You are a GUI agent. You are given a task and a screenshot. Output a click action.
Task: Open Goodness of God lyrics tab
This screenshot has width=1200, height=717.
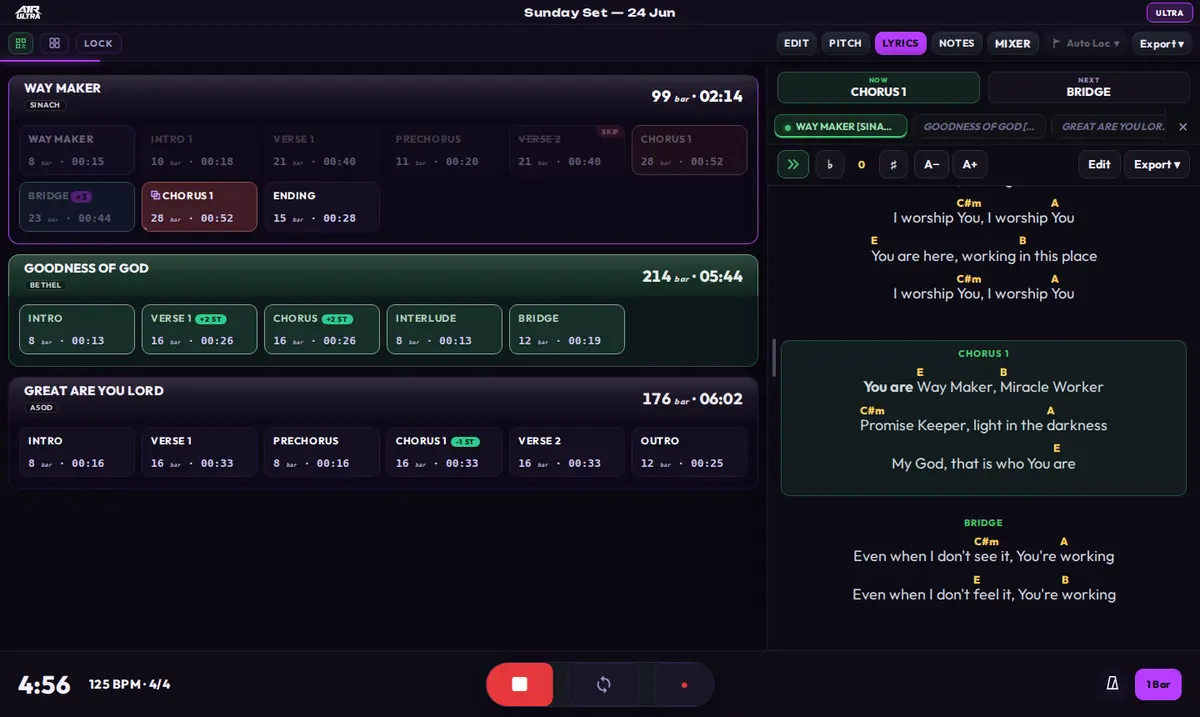coord(979,127)
